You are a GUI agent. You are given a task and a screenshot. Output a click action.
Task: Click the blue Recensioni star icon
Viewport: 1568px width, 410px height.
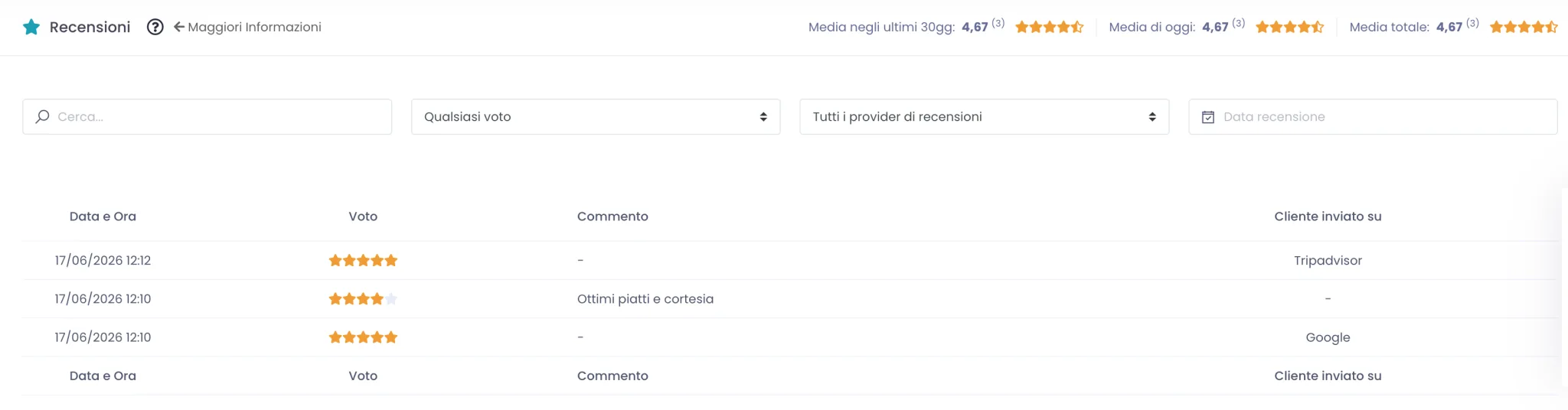click(x=31, y=28)
